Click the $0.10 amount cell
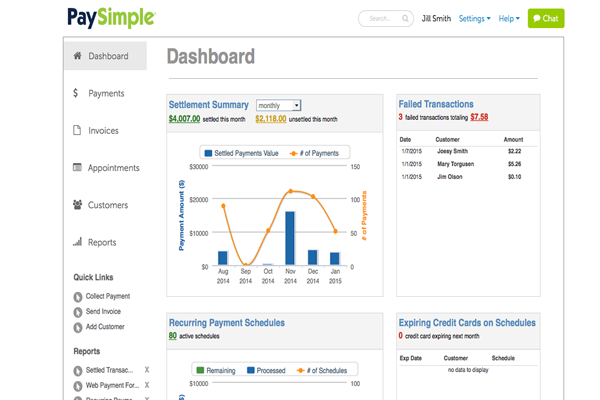 [x=515, y=177]
